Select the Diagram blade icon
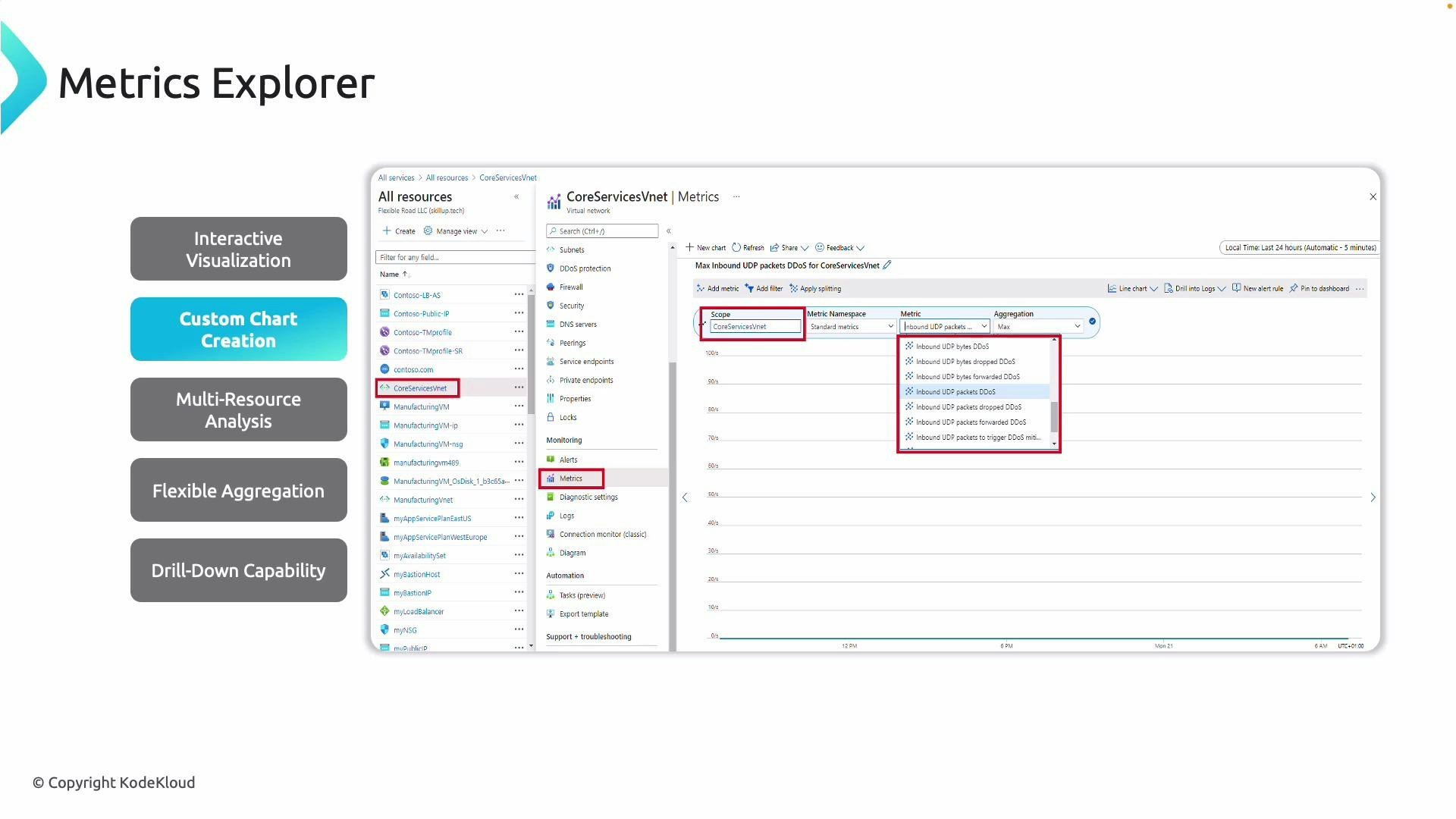 point(551,553)
